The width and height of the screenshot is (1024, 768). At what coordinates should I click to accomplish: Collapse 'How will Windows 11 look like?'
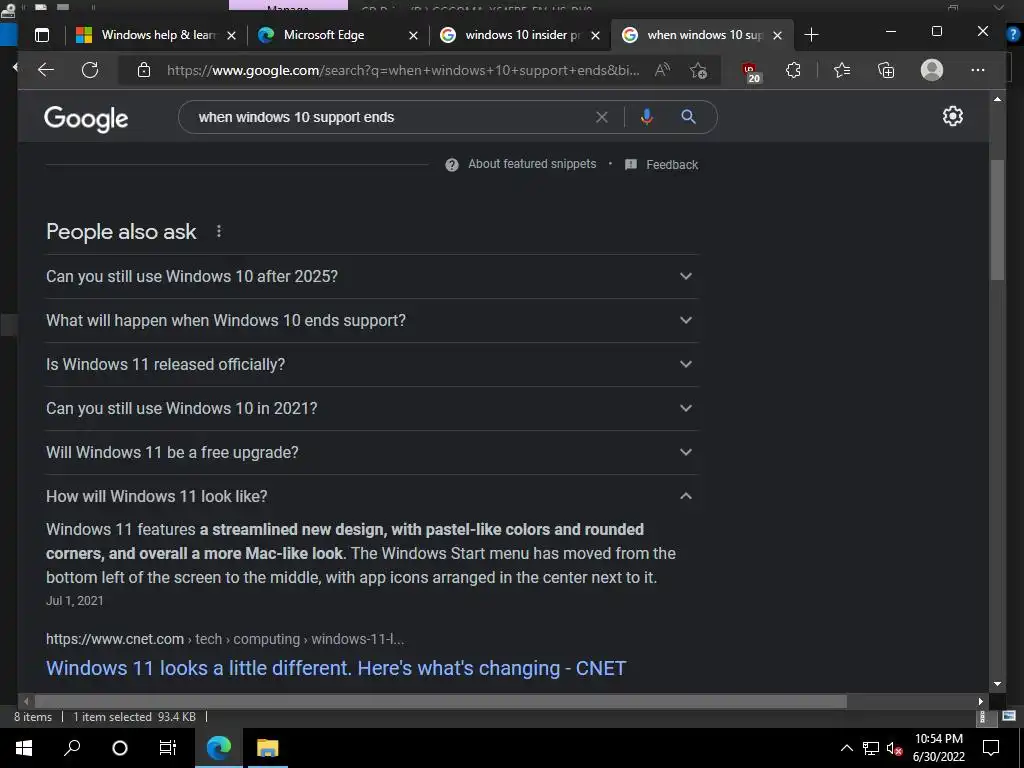pyautogui.click(x=372, y=496)
